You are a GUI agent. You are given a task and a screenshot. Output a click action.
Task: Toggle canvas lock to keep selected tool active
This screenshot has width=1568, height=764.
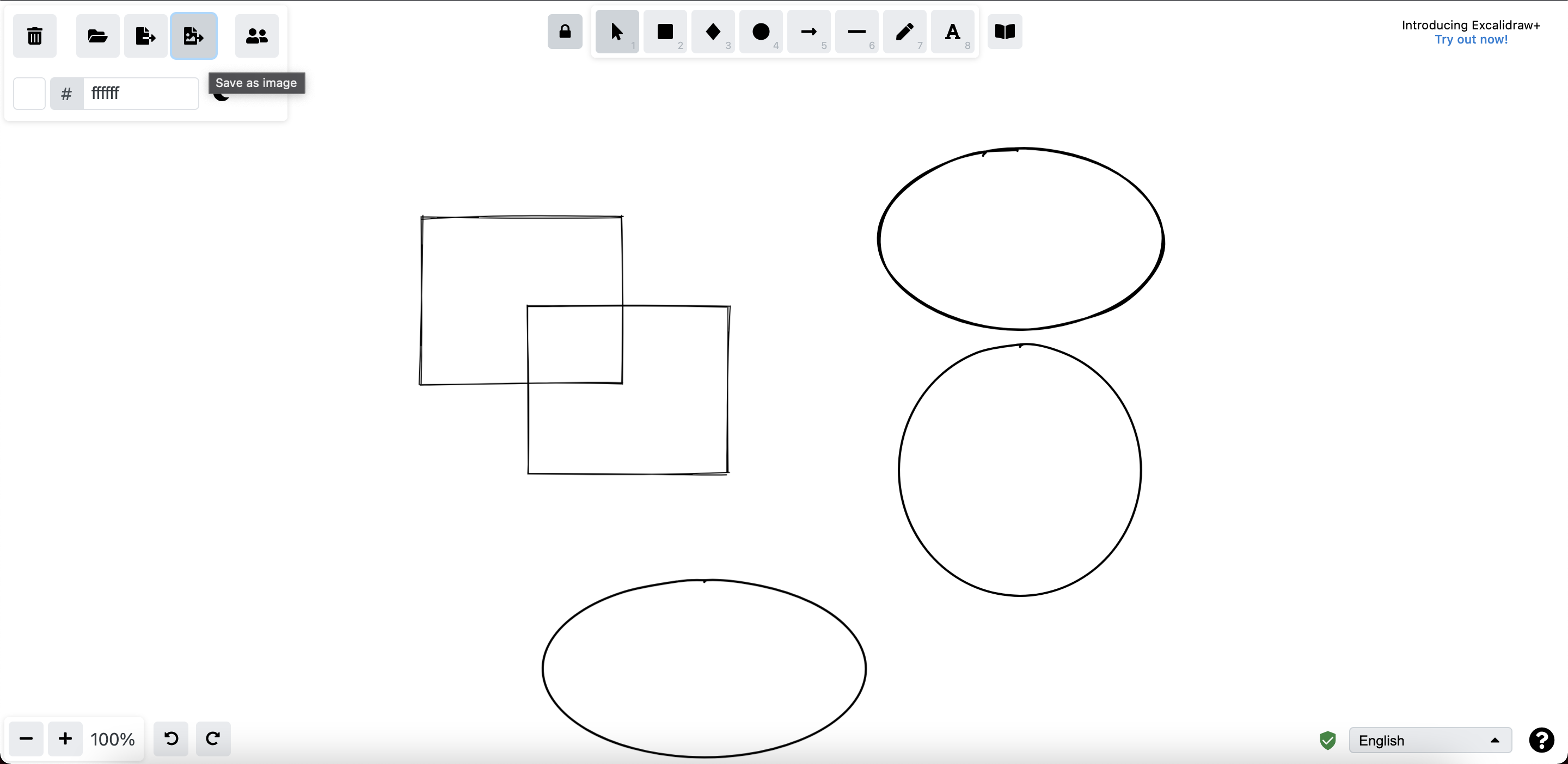point(564,32)
